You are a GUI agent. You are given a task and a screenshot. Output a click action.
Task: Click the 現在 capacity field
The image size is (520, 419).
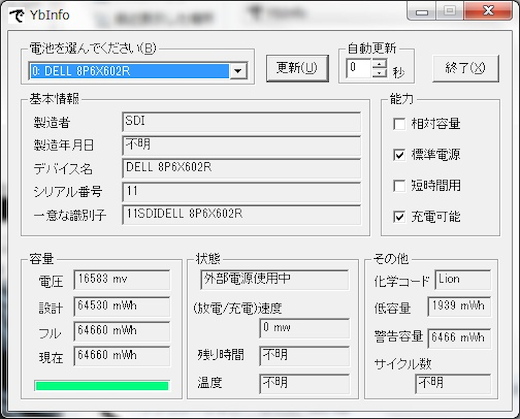(122, 356)
